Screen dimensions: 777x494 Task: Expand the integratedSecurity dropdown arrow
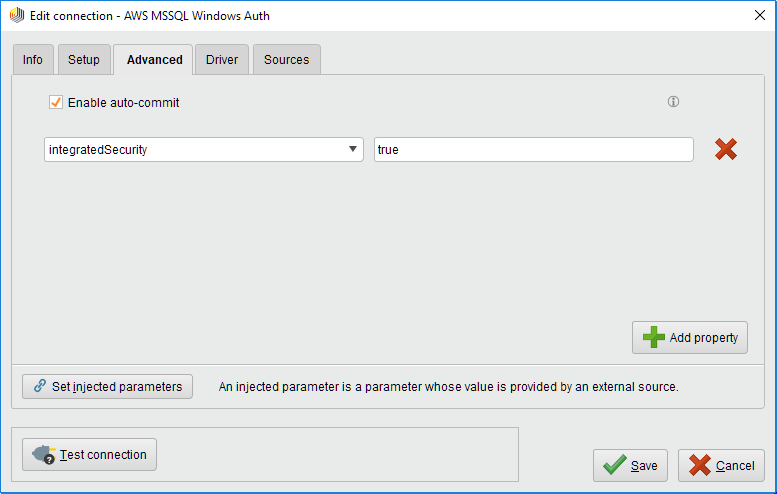click(x=353, y=149)
